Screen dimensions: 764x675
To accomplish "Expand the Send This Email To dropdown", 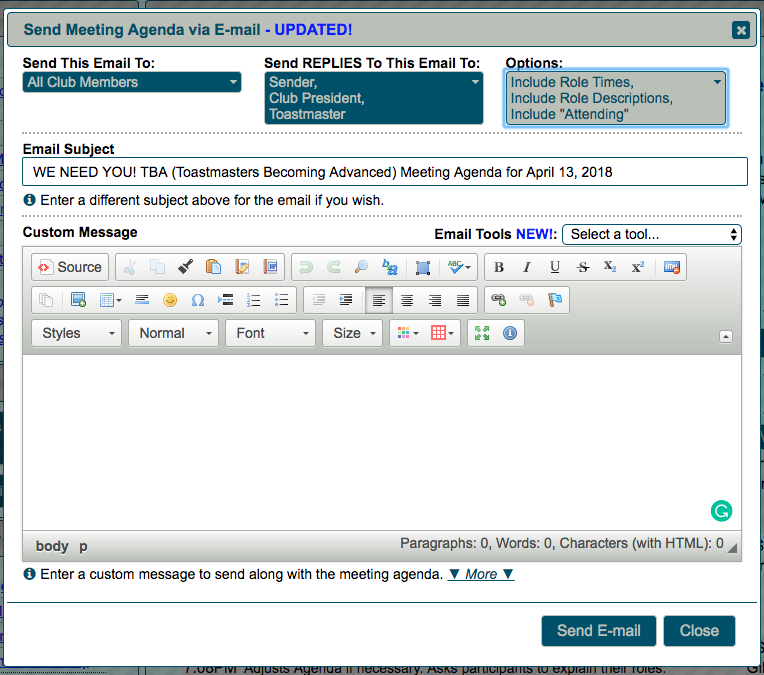I will (132, 82).
